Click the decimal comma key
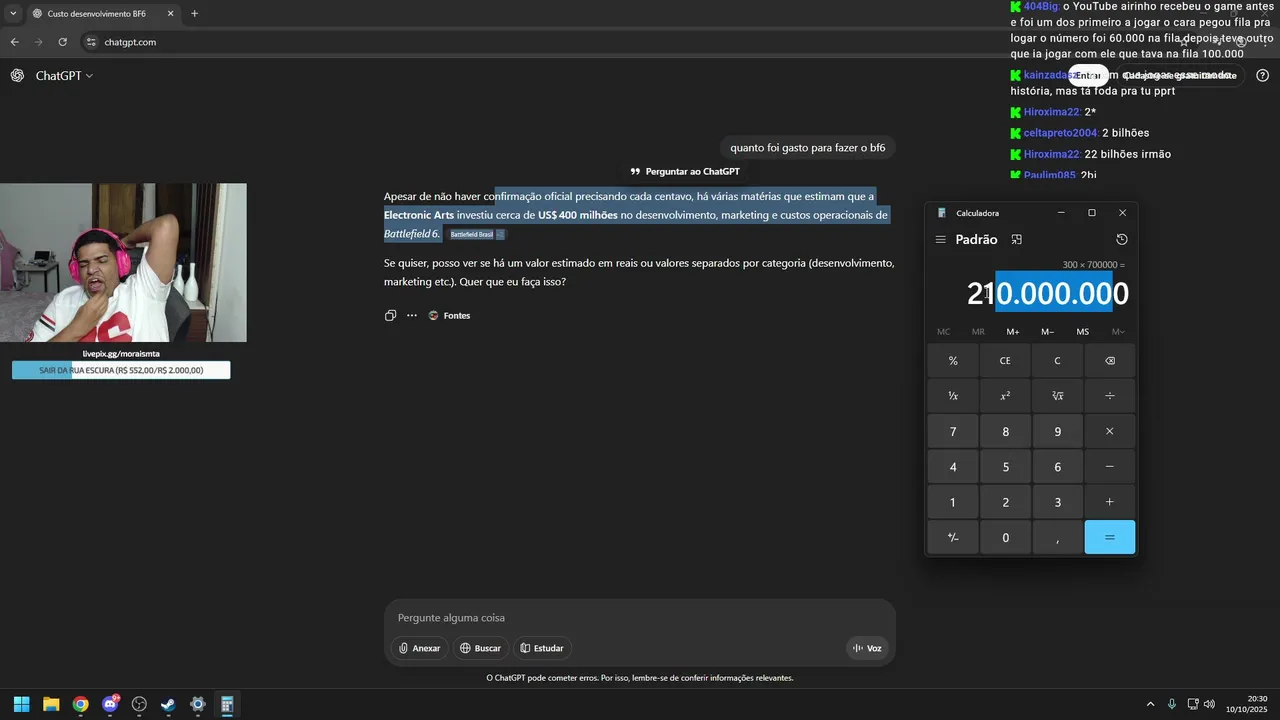 tap(1057, 537)
